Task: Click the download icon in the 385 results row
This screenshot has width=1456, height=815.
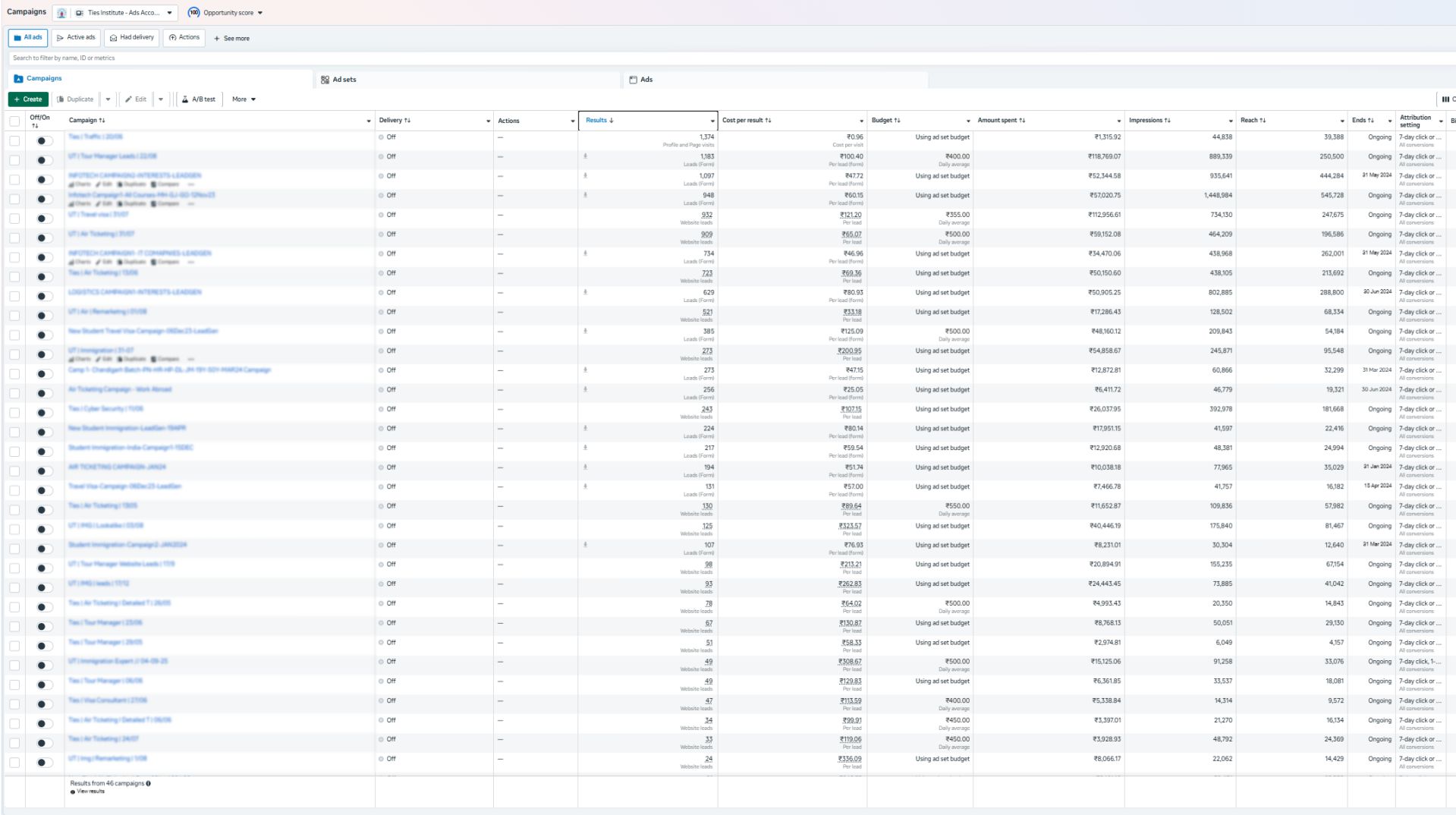Action: 585,331
